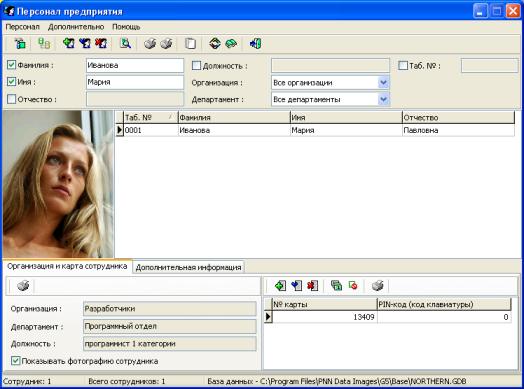Open the Персонал menu
Image resolution: width=524 pixels, height=389 pixels.
22,27
